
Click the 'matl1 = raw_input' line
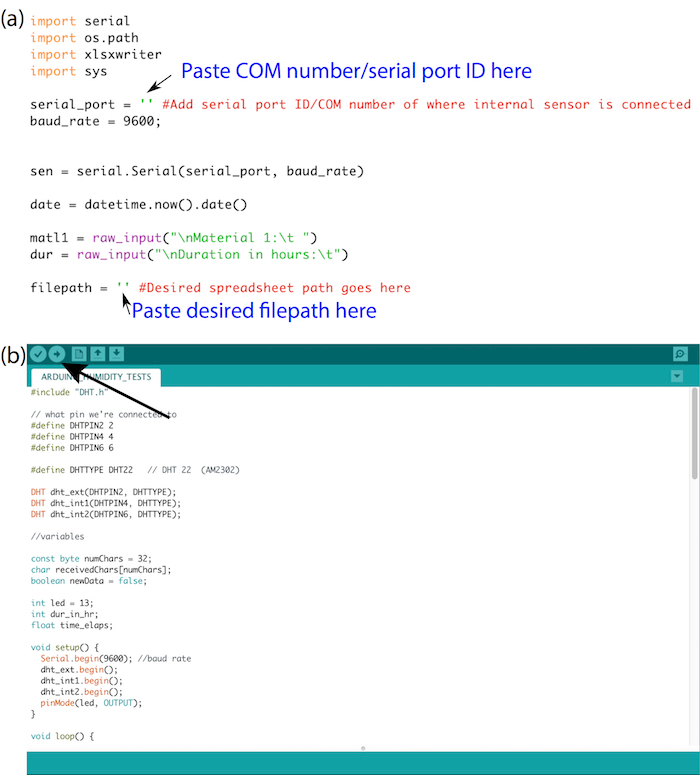click(174, 238)
